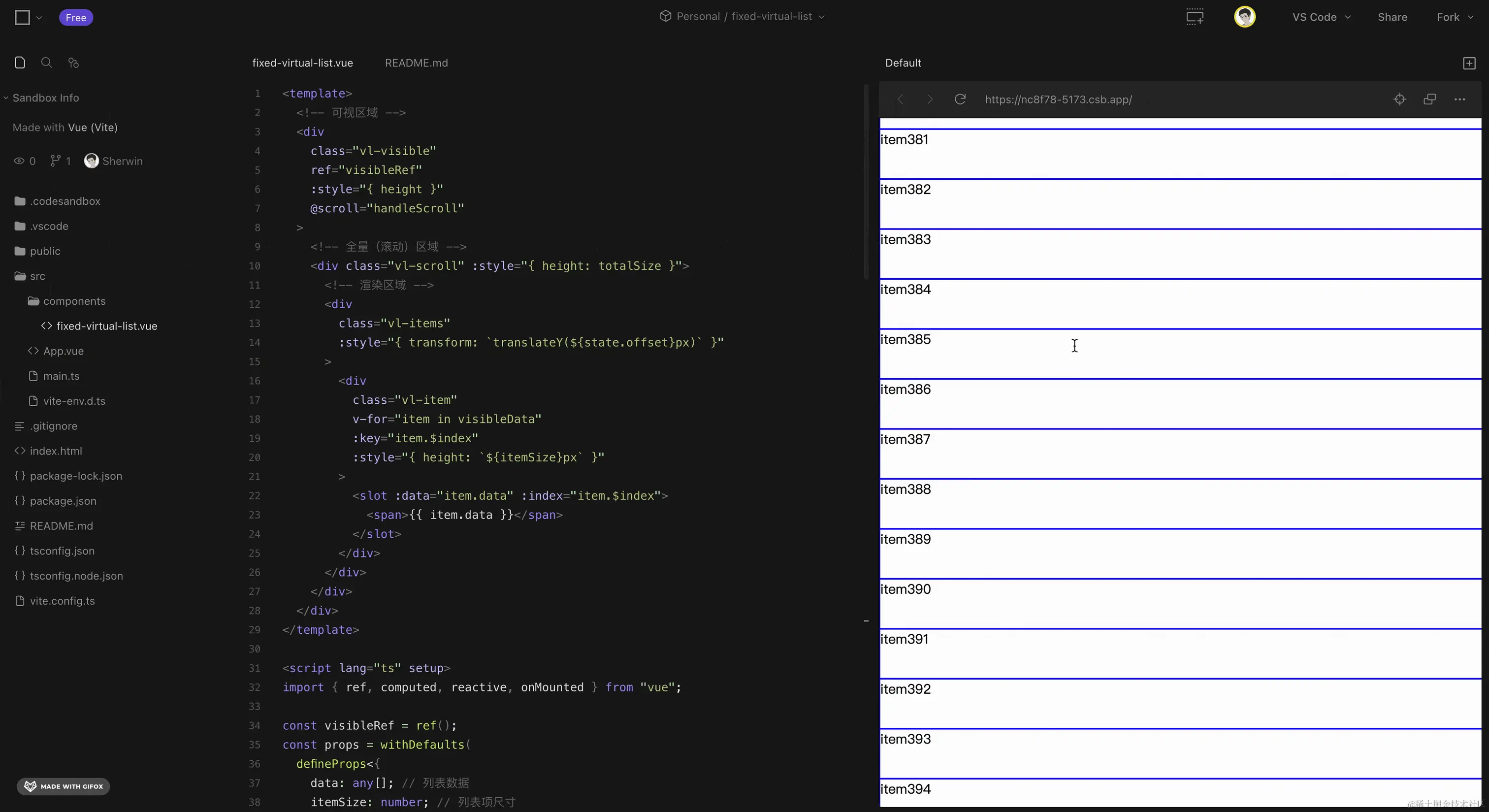The height and width of the screenshot is (812, 1489).
Task: Click the Share button
Action: 1392,17
